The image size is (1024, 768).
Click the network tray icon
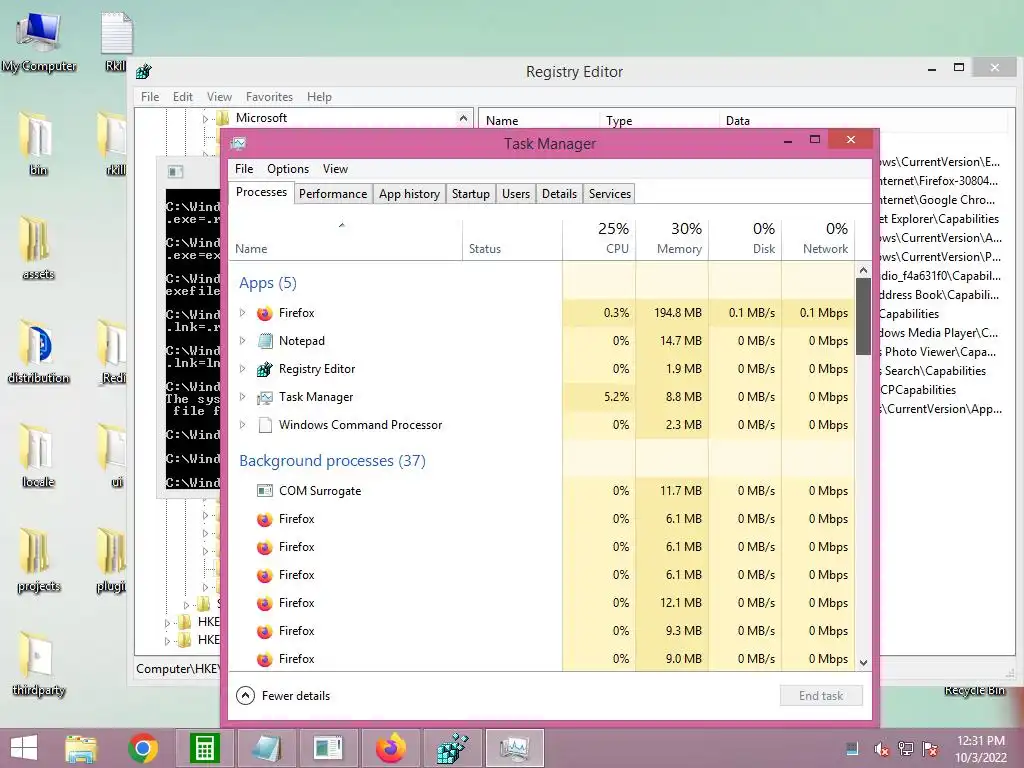coord(905,748)
